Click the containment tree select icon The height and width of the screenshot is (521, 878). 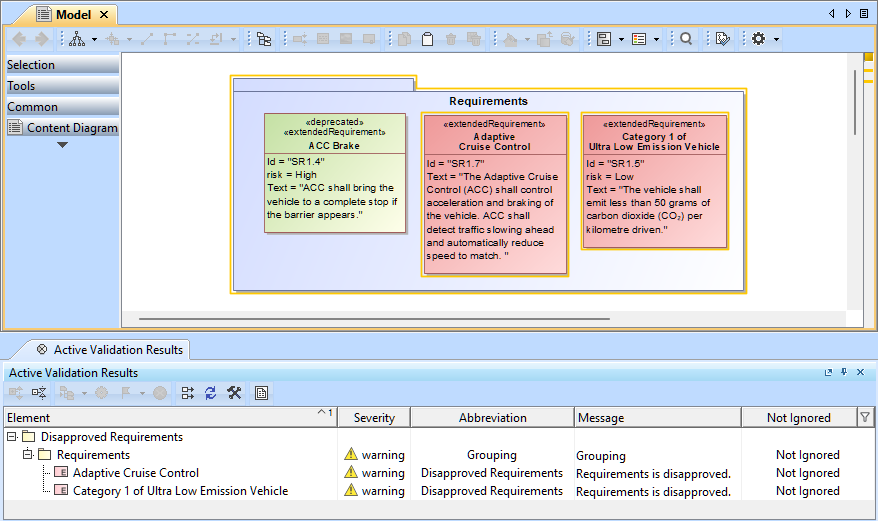[x=264, y=39]
